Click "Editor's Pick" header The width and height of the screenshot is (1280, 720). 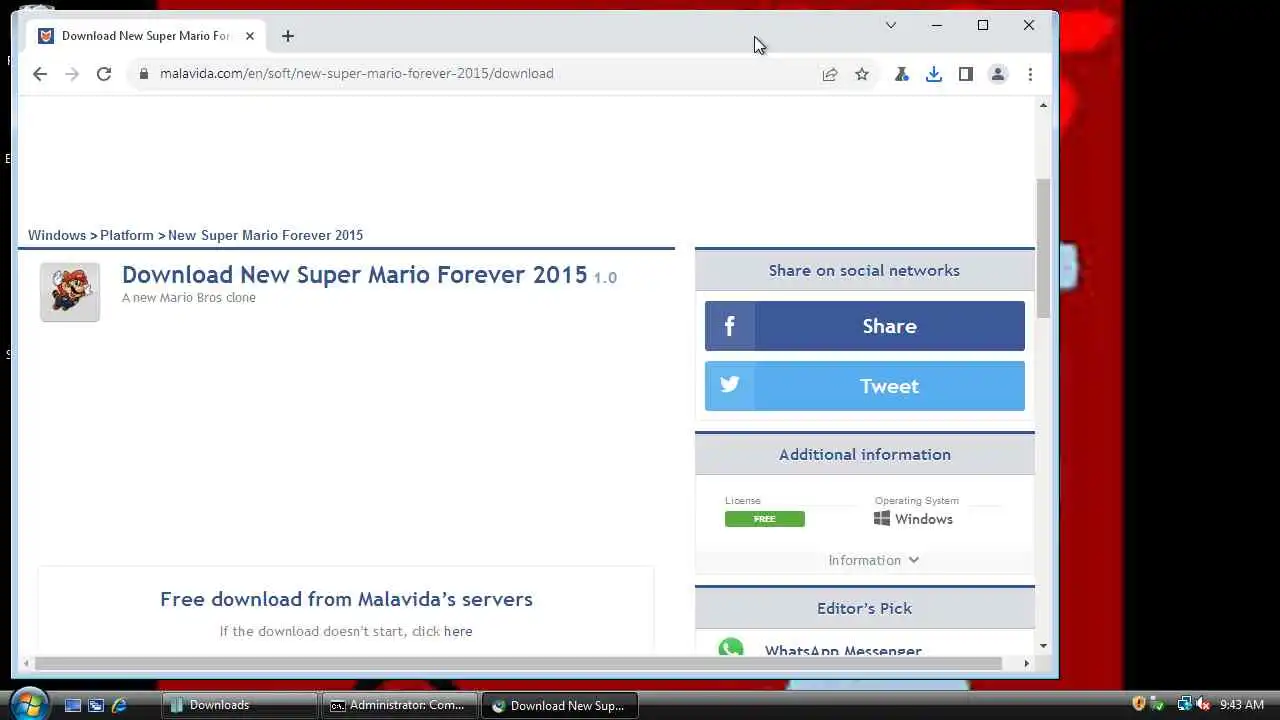point(864,608)
